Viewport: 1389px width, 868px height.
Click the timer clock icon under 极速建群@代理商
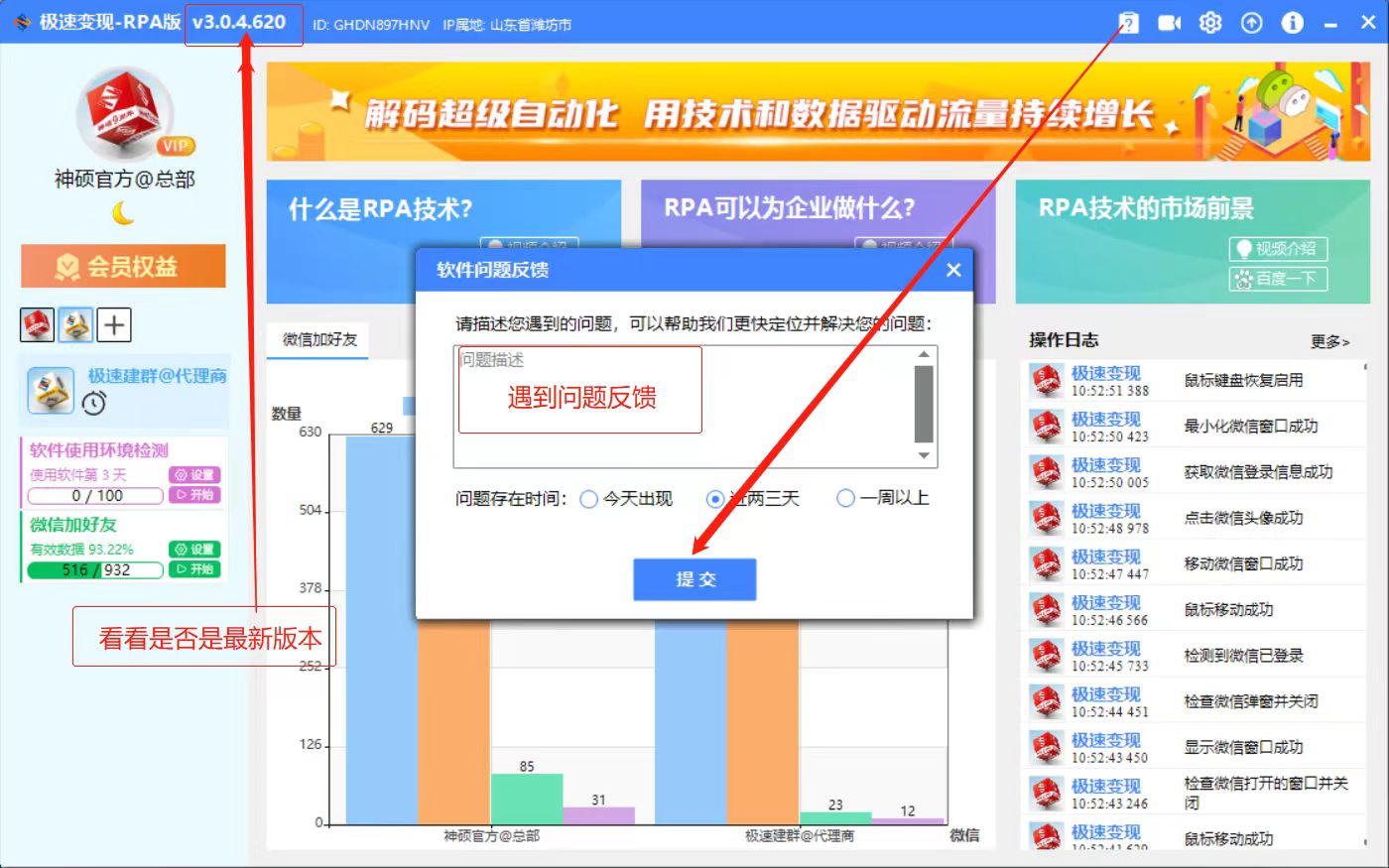pos(94,403)
